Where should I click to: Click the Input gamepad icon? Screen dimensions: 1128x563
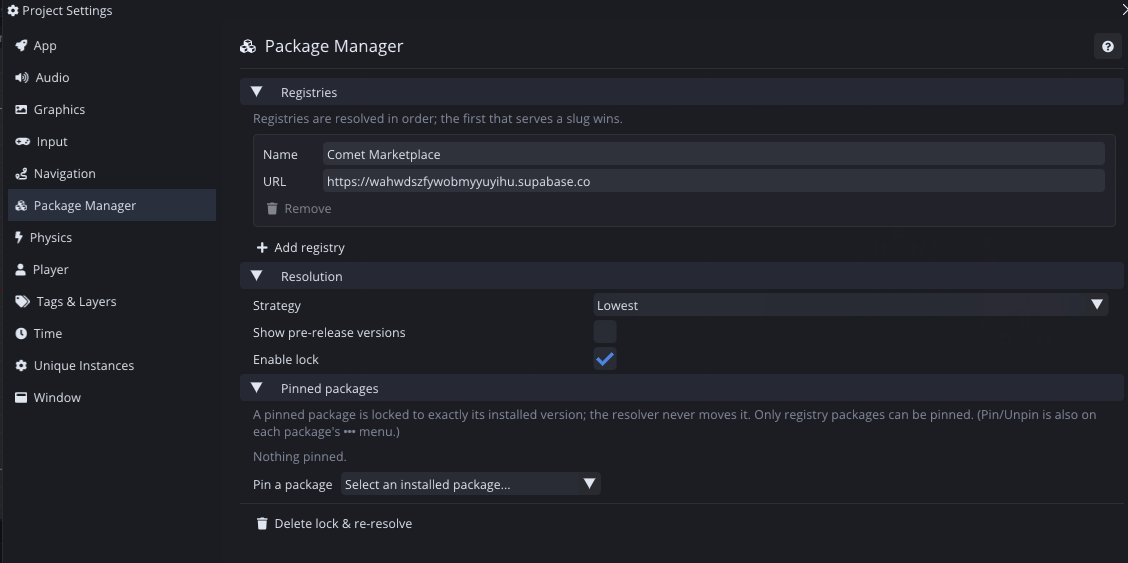click(x=22, y=142)
